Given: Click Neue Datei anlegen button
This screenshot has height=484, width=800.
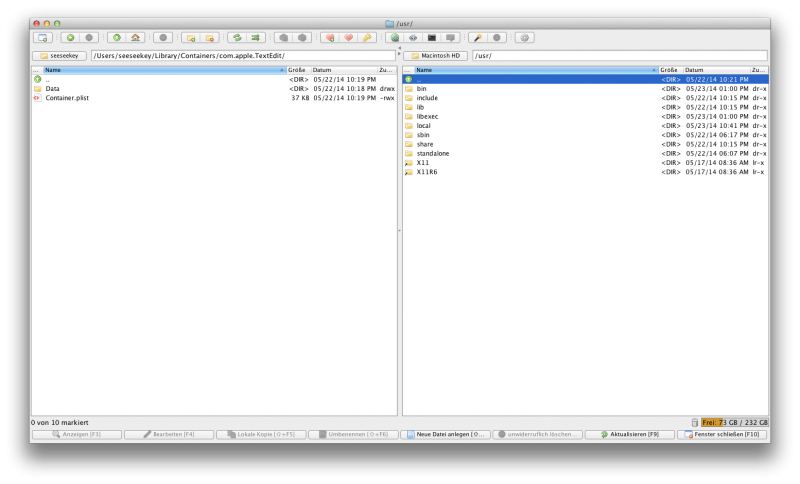Looking at the screenshot, I should tap(445, 435).
